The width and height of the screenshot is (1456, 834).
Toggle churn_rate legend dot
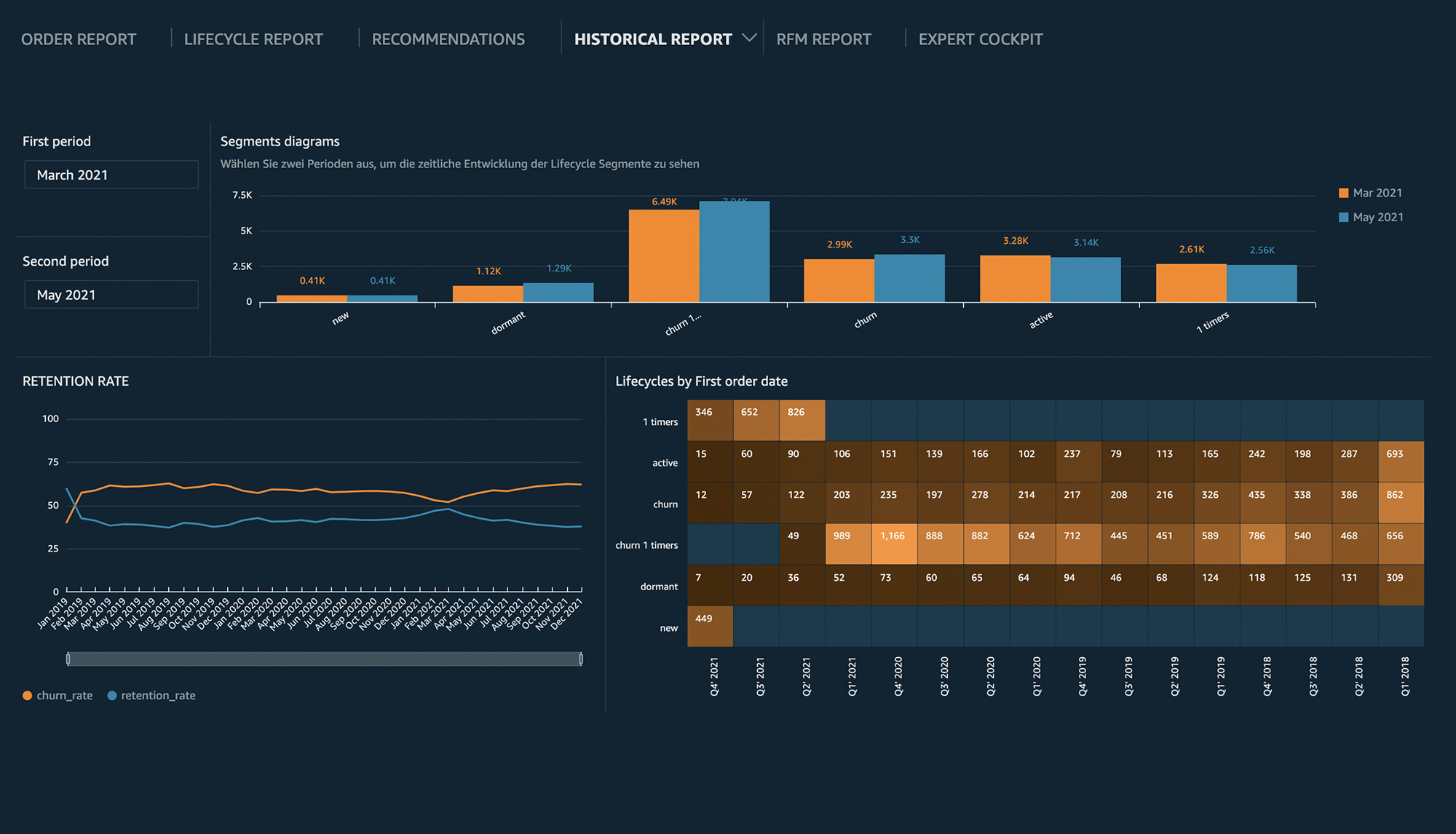point(28,696)
